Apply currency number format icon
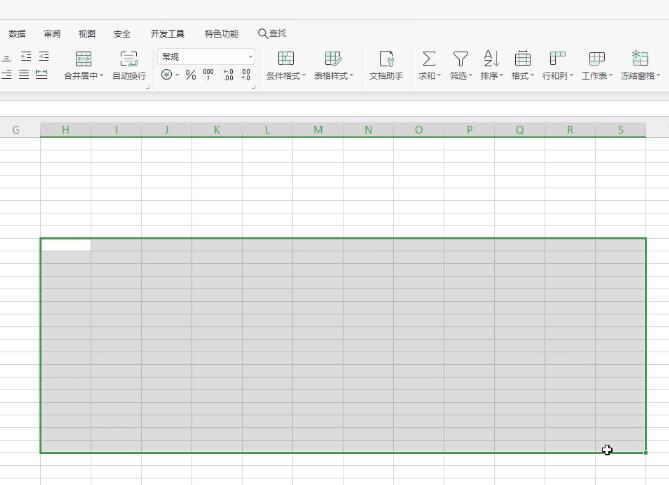Screen dimensions: 669x485 pos(166,75)
